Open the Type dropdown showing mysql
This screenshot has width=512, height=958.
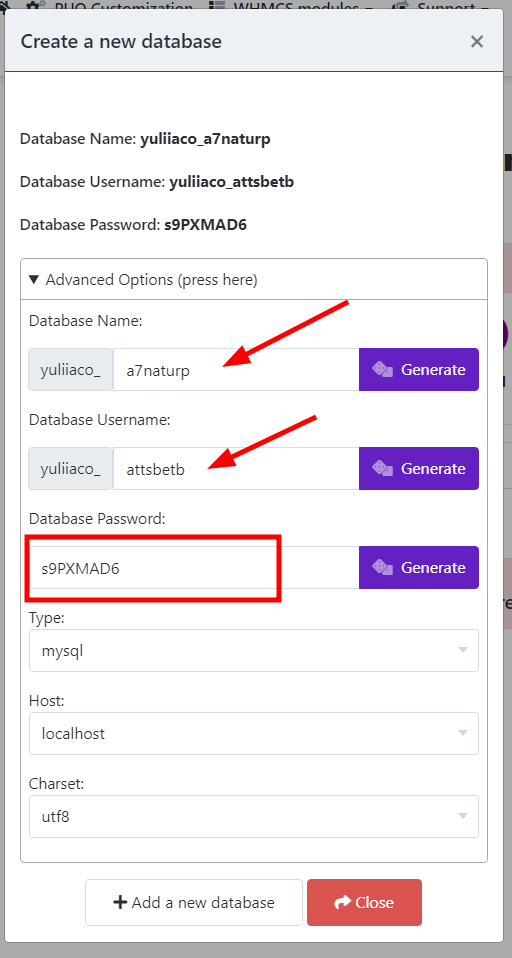[x=254, y=651]
